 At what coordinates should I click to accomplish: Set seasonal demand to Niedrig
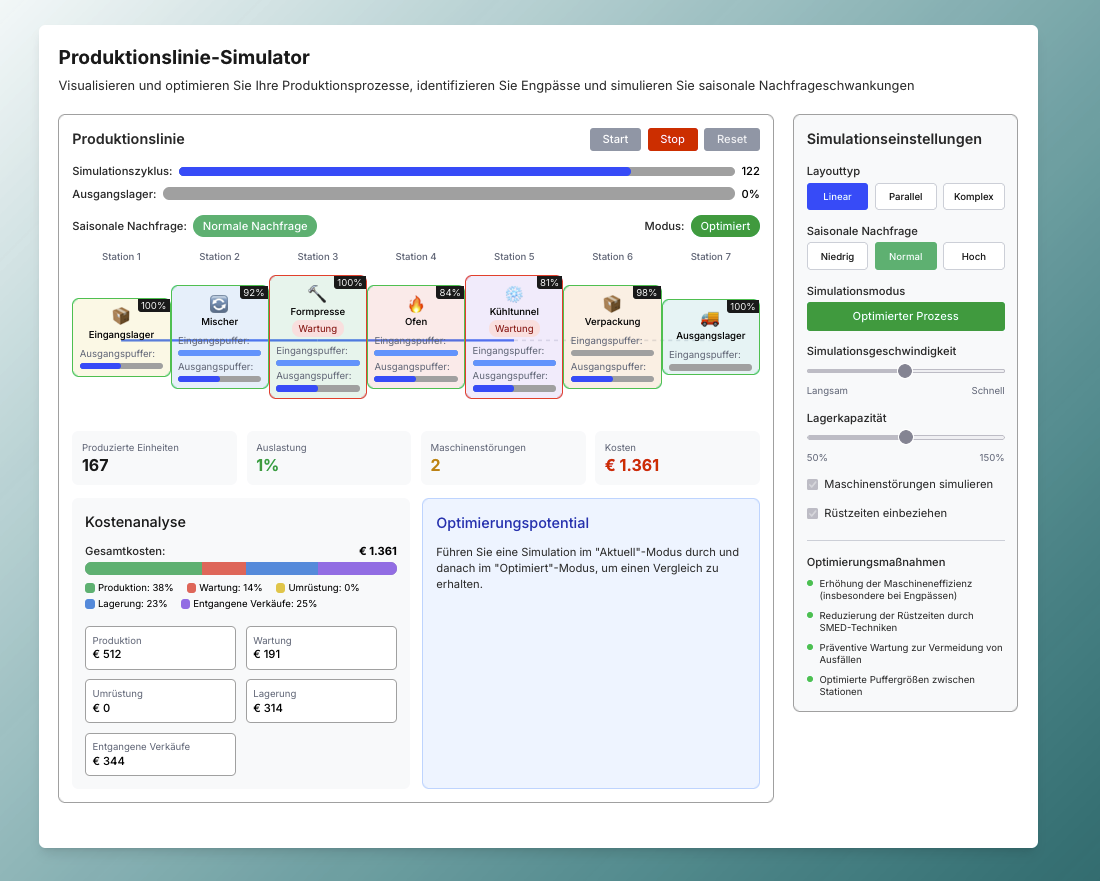837,256
